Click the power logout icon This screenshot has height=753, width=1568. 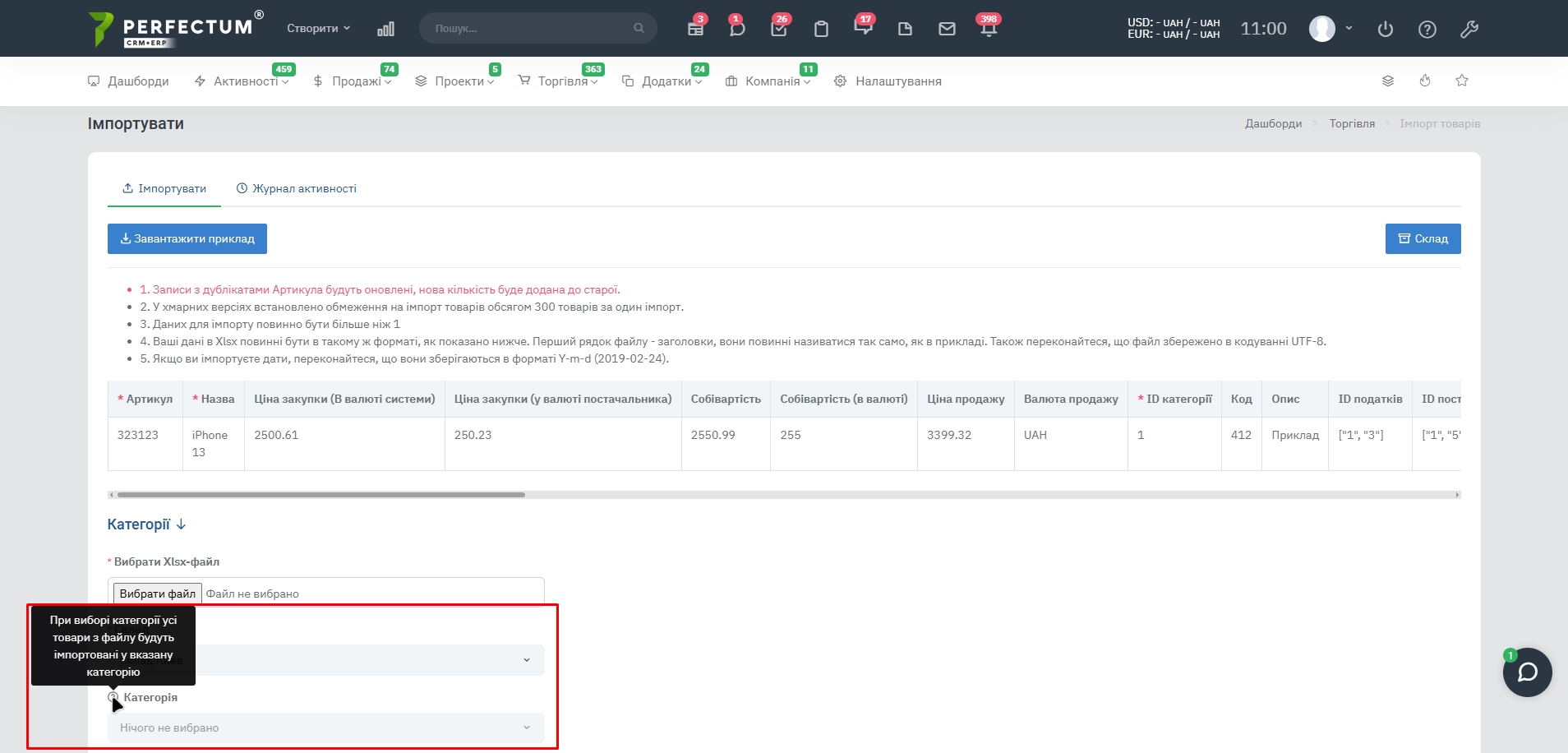[x=1386, y=30]
